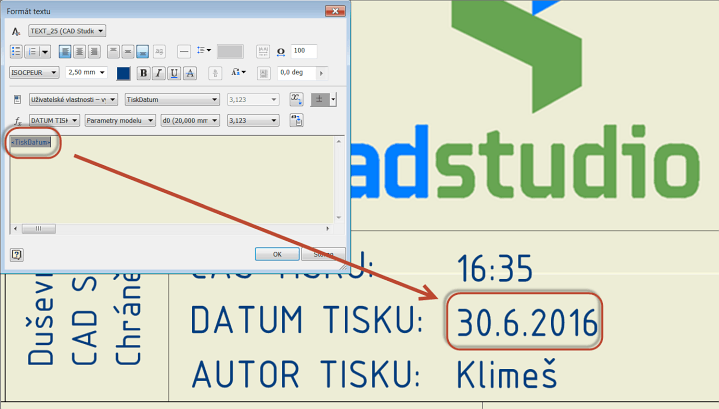This screenshot has width=719, height=409.
Task: Open the line spacing dropdown
Action: (x=204, y=50)
